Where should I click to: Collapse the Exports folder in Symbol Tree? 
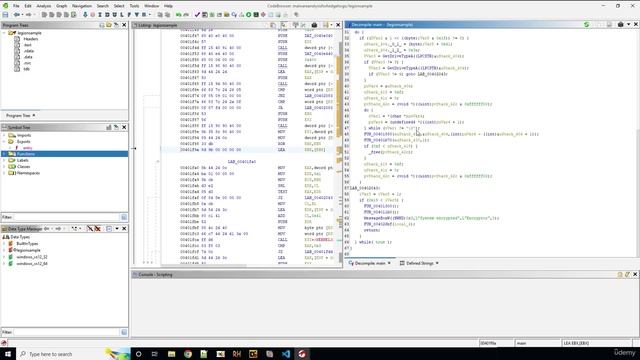click(x=4, y=142)
